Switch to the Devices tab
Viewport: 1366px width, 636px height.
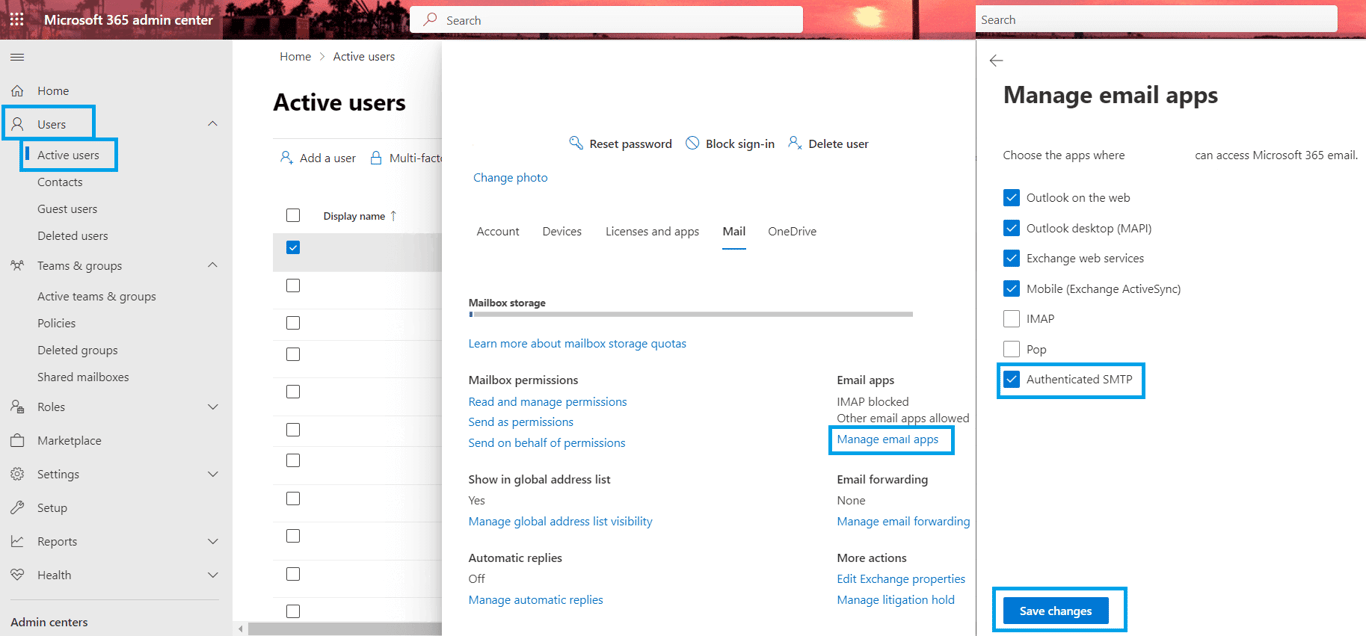click(562, 231)
